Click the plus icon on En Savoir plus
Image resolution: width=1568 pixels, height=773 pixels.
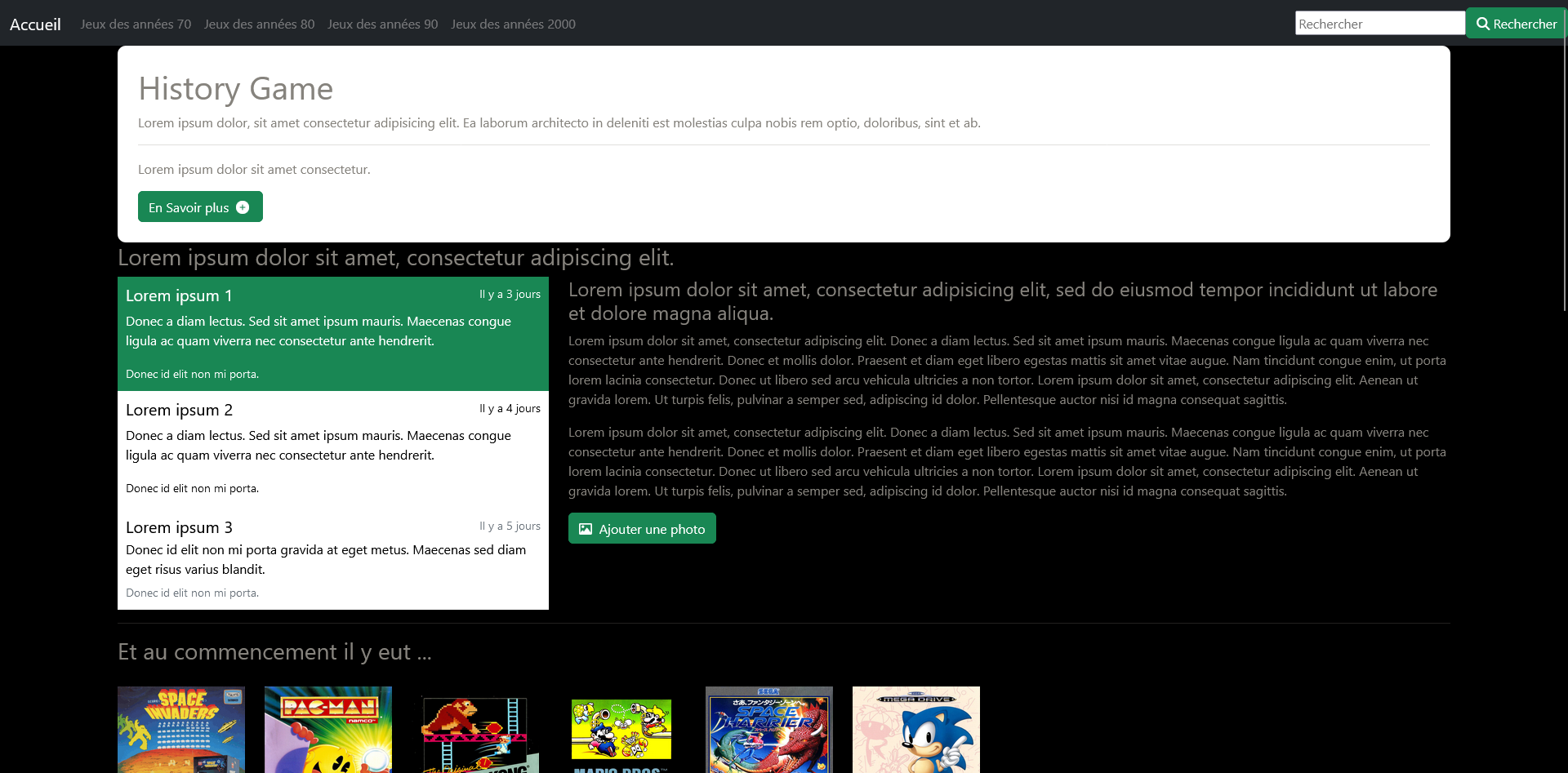coord(243,207)
